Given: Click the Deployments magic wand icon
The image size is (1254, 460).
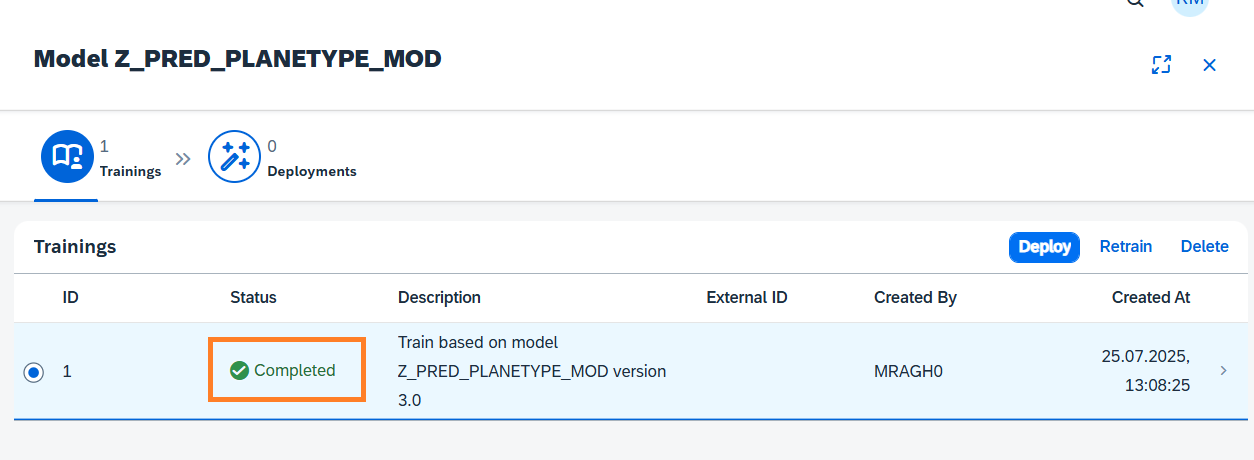Looking at the screenshot, I should (x=234, y=158).
